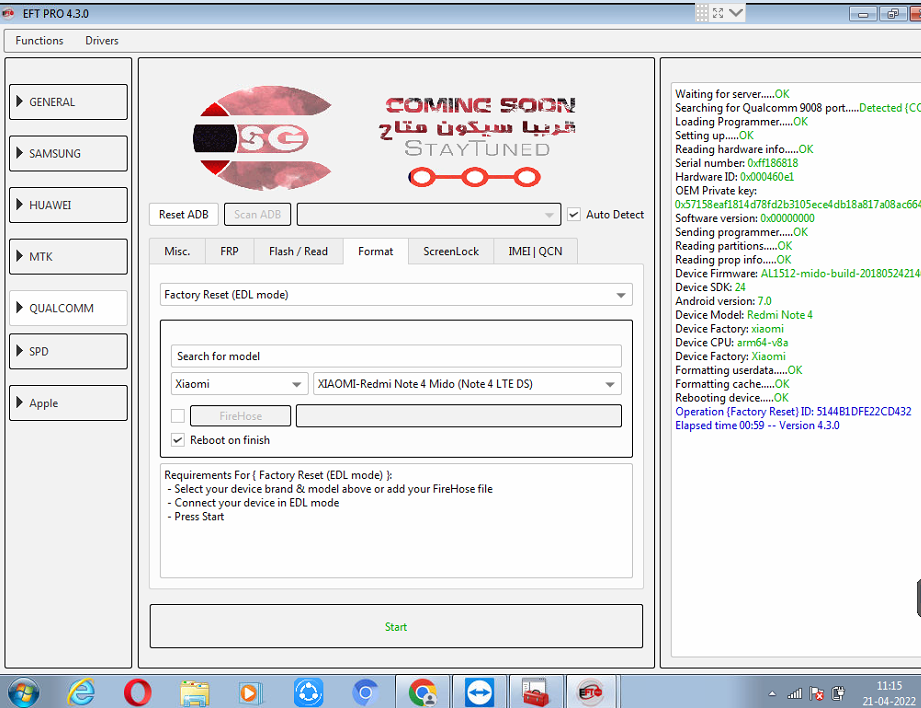Open the Redmi Note 4 Mido model dropdown

[467, 384]
